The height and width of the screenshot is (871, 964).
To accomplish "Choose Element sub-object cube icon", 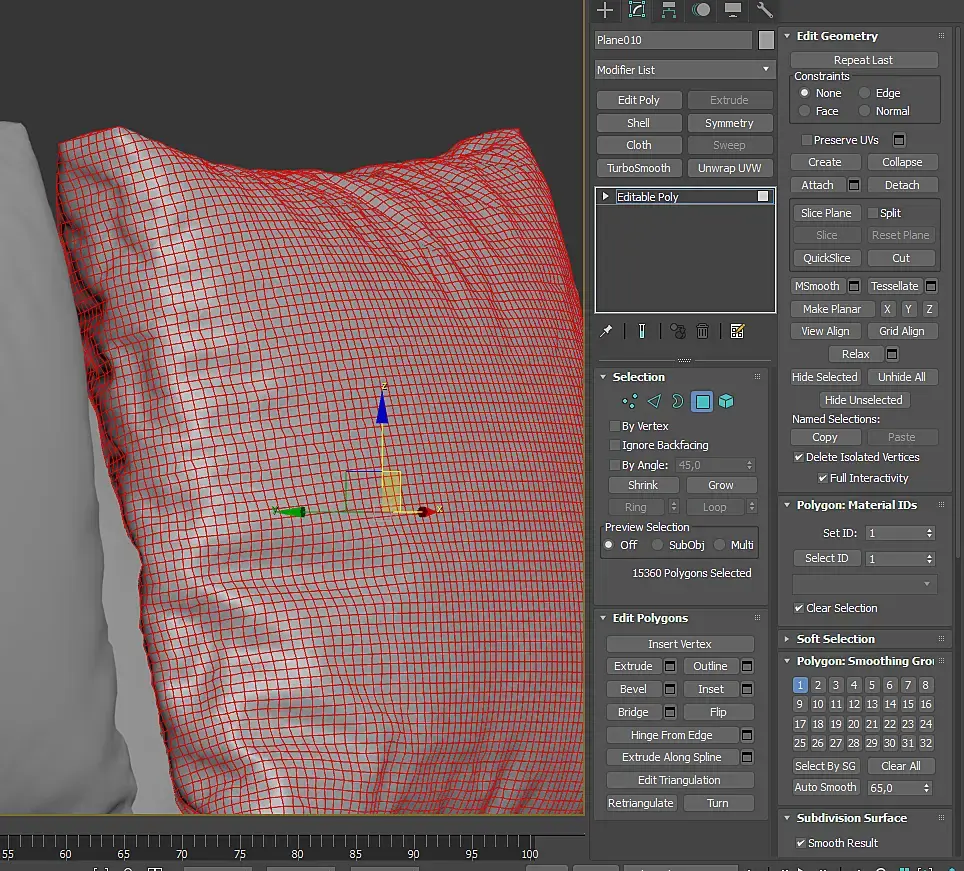I will point(726,401).
